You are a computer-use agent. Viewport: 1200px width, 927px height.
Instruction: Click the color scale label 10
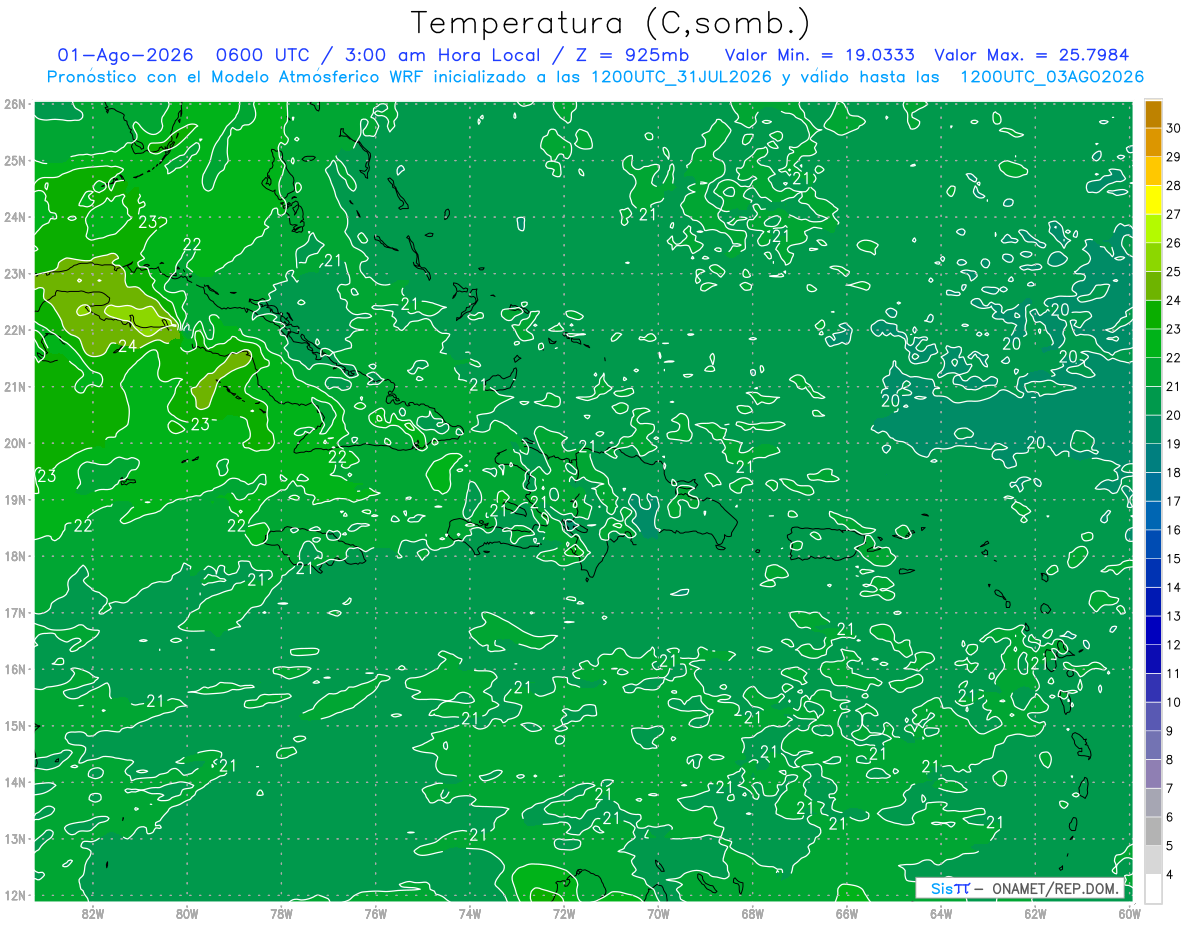(1174, 703)
